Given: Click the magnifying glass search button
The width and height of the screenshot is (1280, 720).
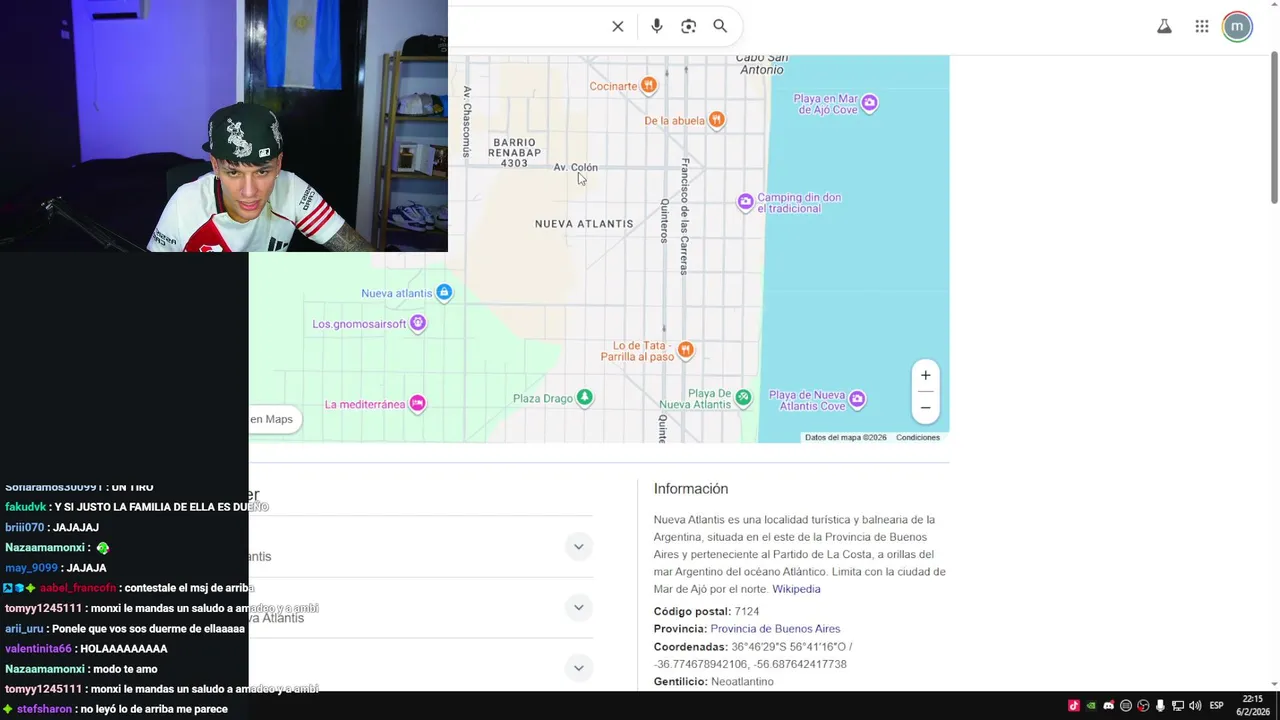Looking at the screenshot, I should pyautogui.click(x=720, y=26).
